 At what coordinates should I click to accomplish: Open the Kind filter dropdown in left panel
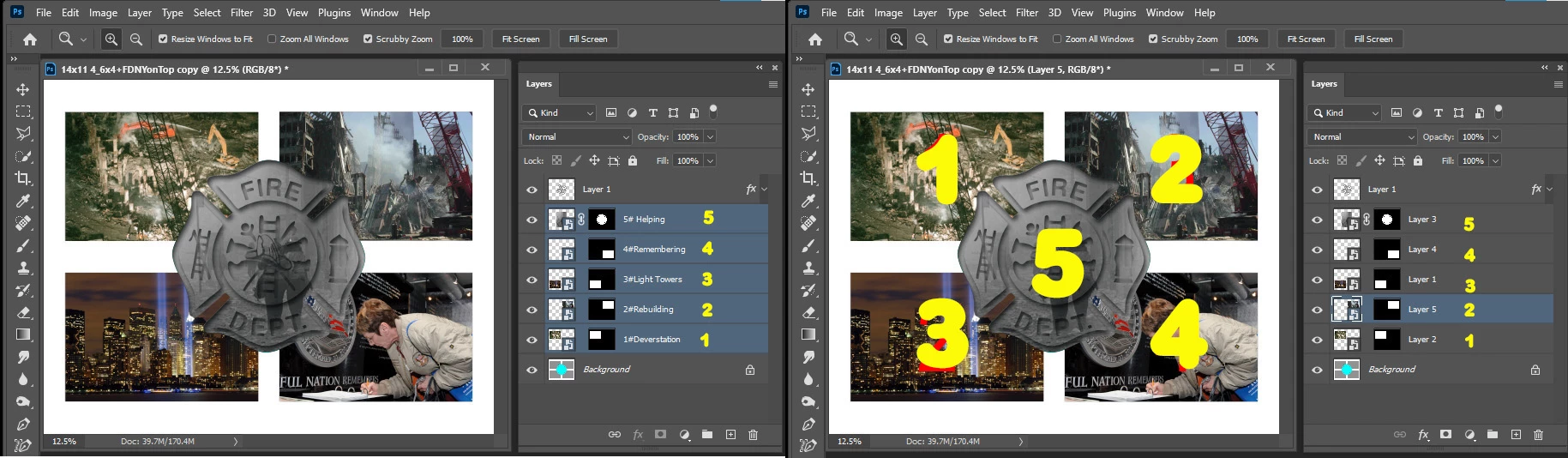[559, 112]
